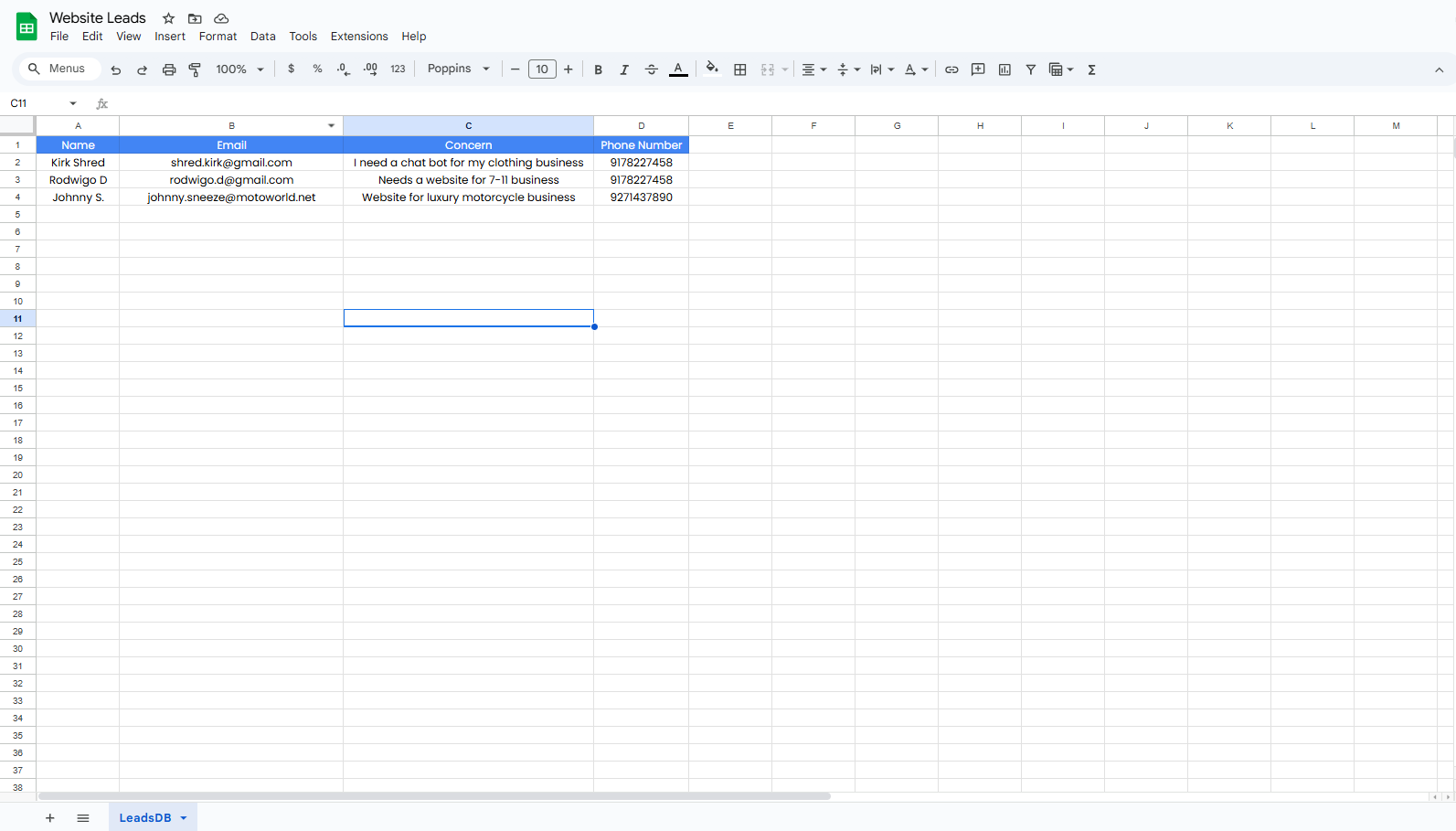Open the vertical align dropdown
The image size is (1456, 831).
point(848,69)
